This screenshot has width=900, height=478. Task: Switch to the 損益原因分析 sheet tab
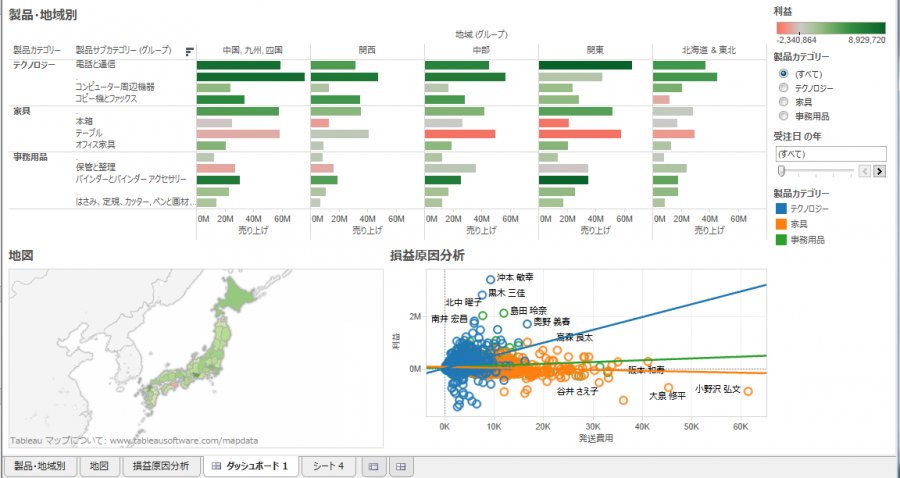click(x=161, y=466)
